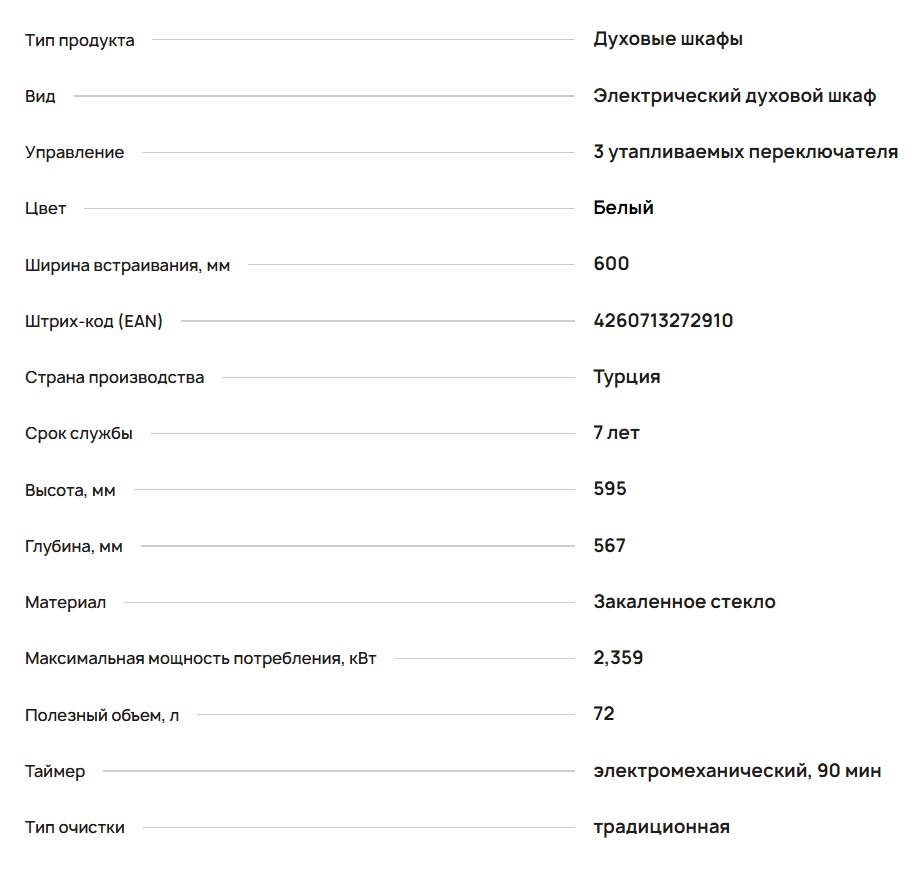Select the "Духовые шкафы" value
Screen dimensions: 924x876
point(667,40)
